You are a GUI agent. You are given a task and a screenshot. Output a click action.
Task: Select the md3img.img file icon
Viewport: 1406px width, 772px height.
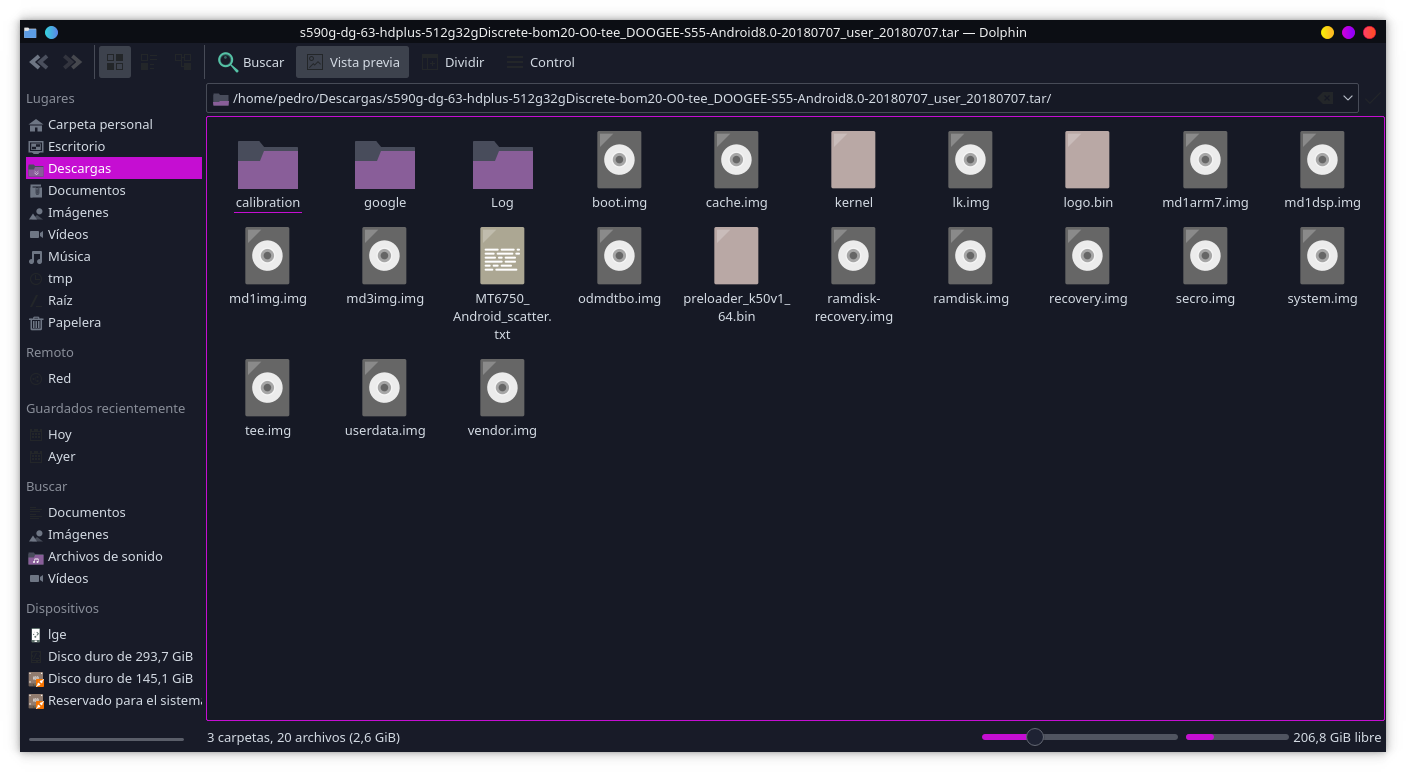(385, 256)
